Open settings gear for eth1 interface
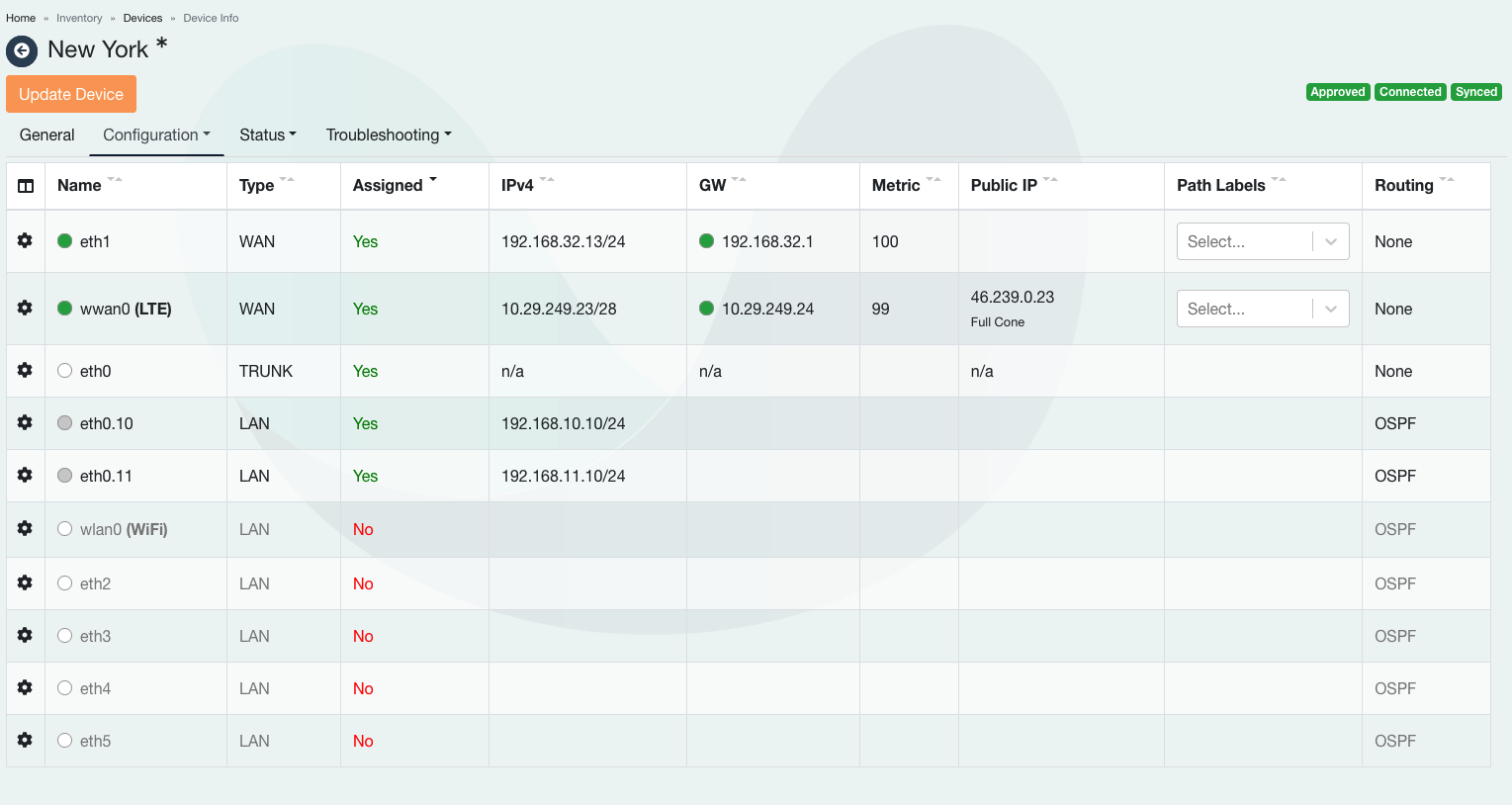Viewport: 1512px width, 805px height. click(x=25, y=241)
